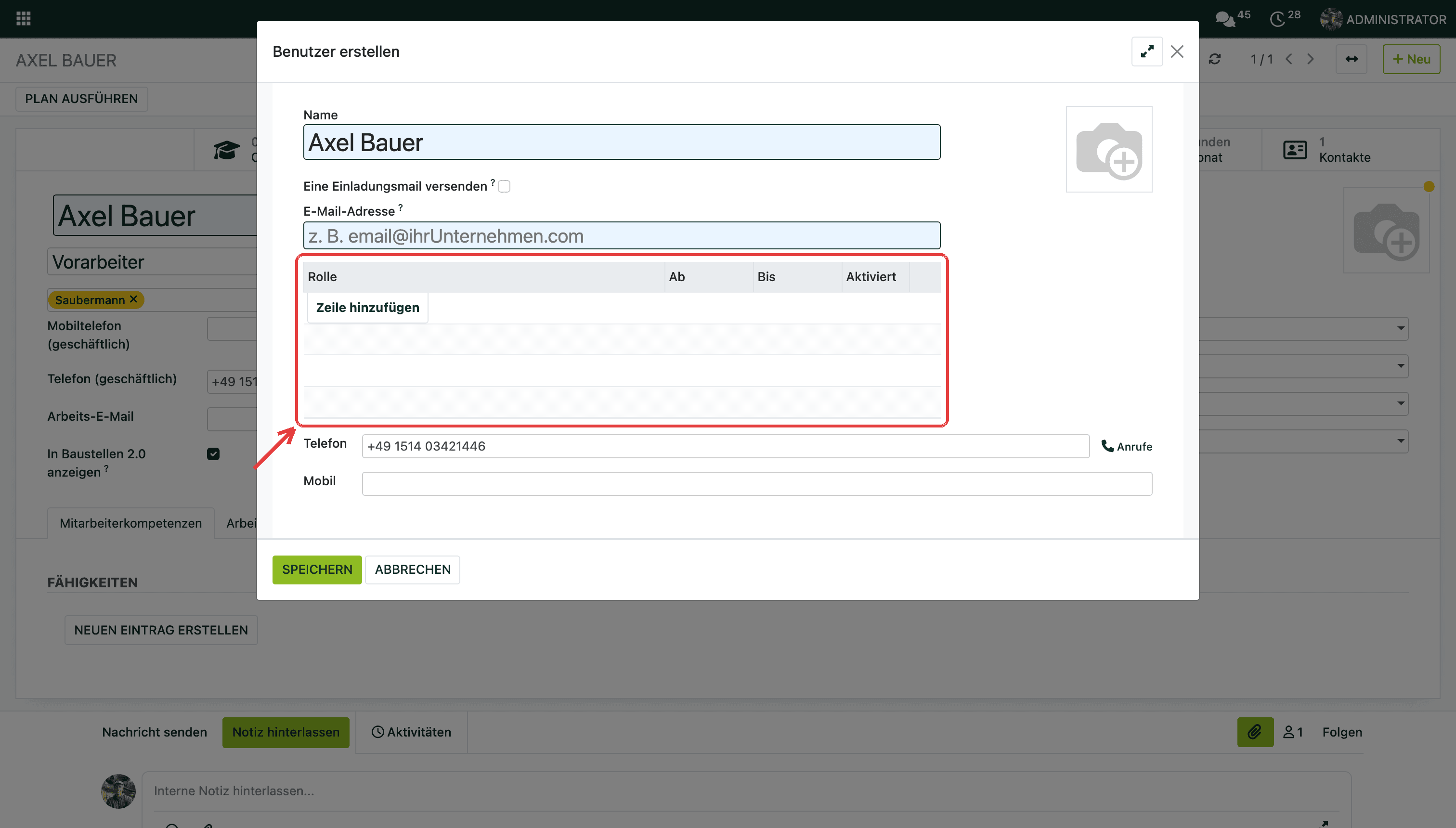Switch to Nachricht senden

tap(154, 733)
